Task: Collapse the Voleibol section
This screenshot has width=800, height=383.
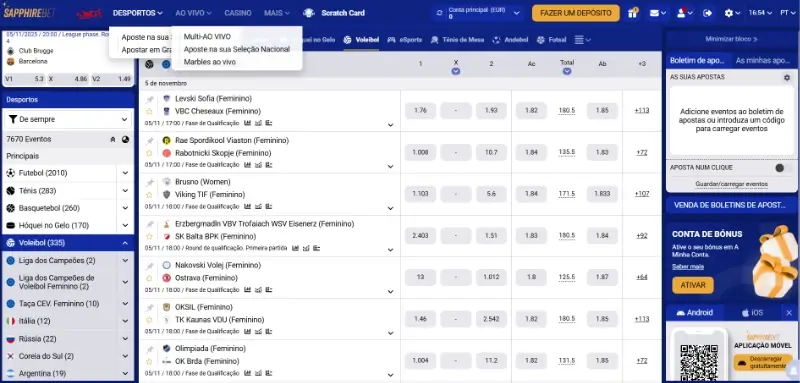Action: pos(125,243)
